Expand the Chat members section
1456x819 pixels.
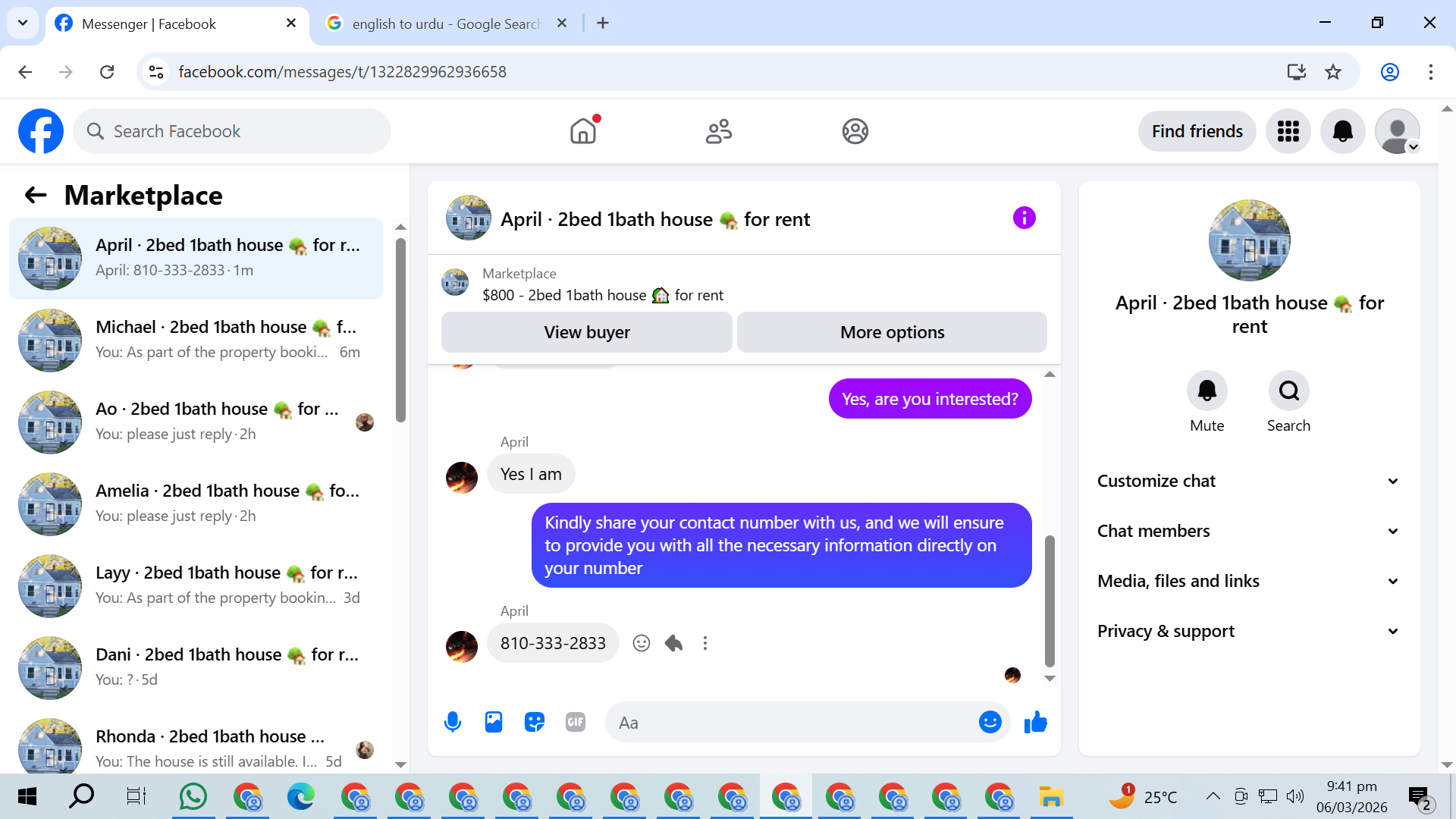(x=1248, y=531)
